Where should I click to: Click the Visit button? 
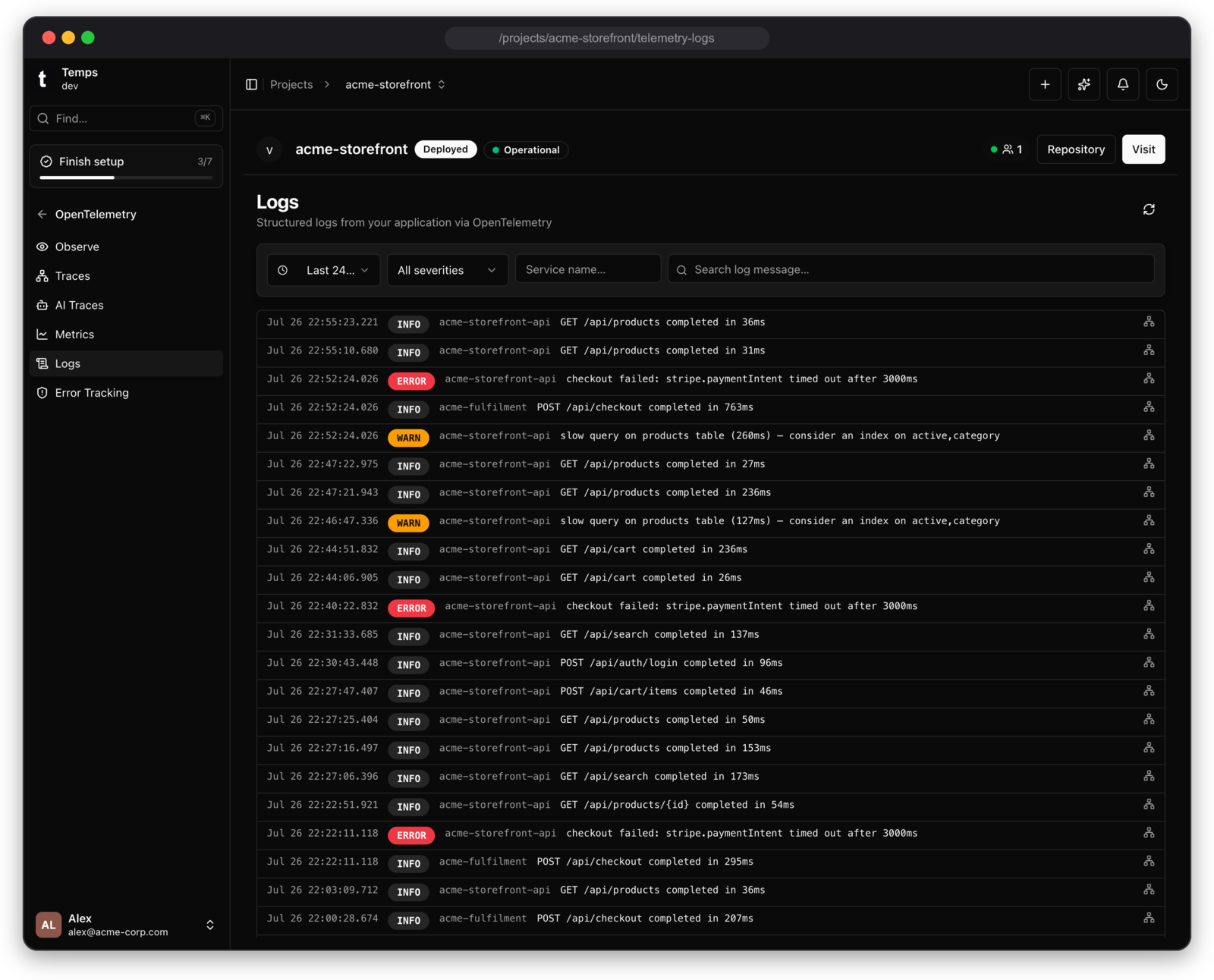click(1143, 149)
